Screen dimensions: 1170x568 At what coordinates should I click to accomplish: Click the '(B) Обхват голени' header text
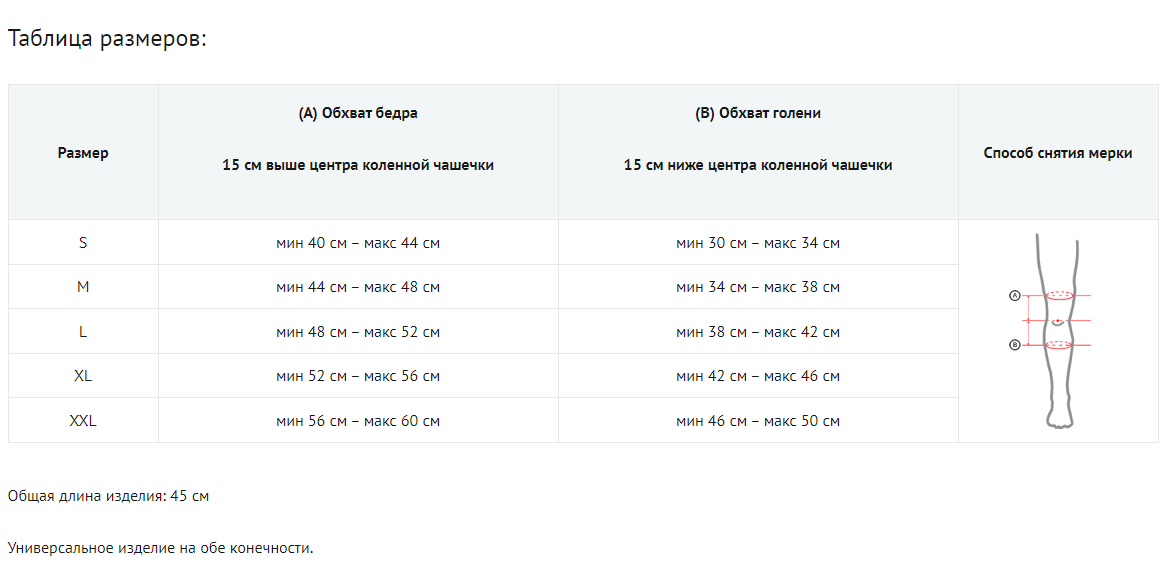point(758,113)
